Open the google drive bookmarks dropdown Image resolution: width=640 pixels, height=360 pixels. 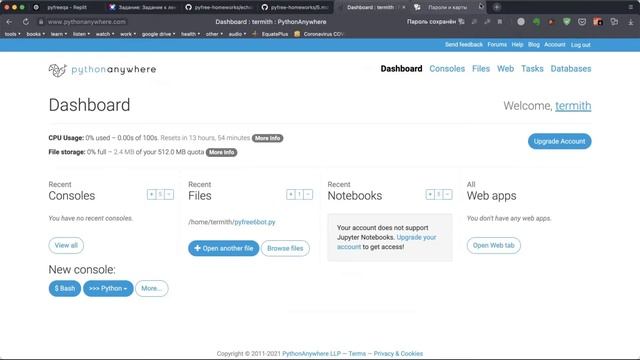[x=158, y=34]
